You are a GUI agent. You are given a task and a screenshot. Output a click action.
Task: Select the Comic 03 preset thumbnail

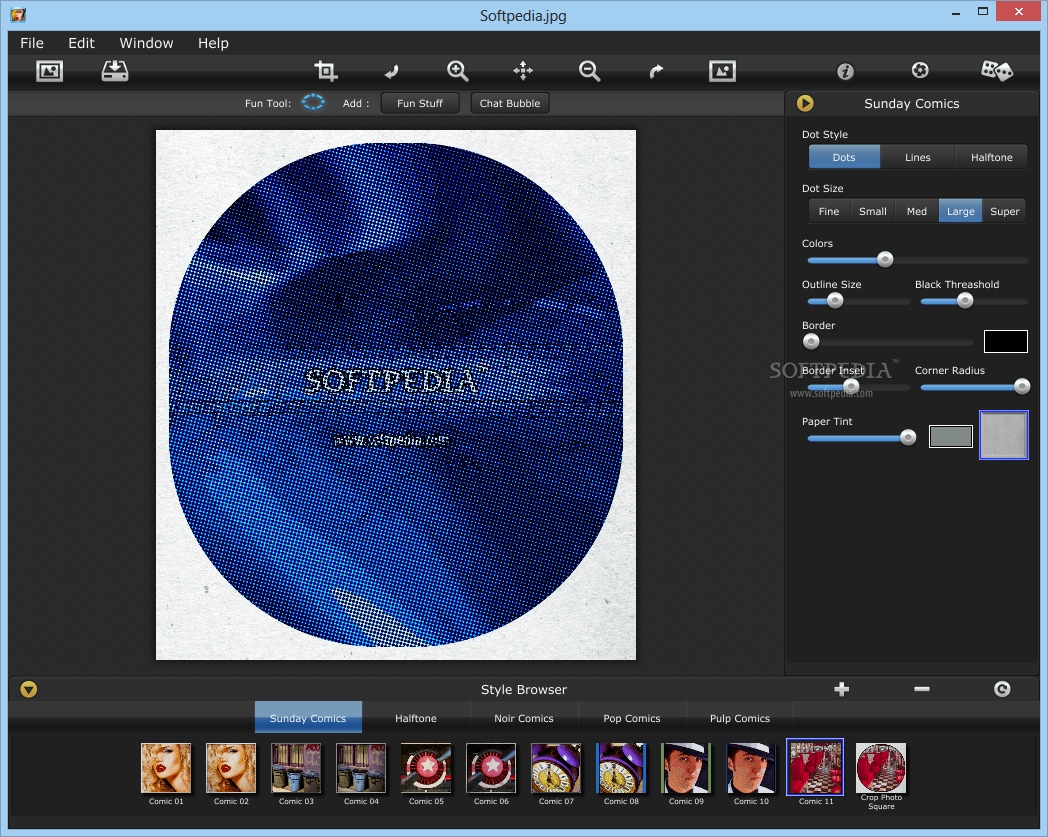[296, 768]
